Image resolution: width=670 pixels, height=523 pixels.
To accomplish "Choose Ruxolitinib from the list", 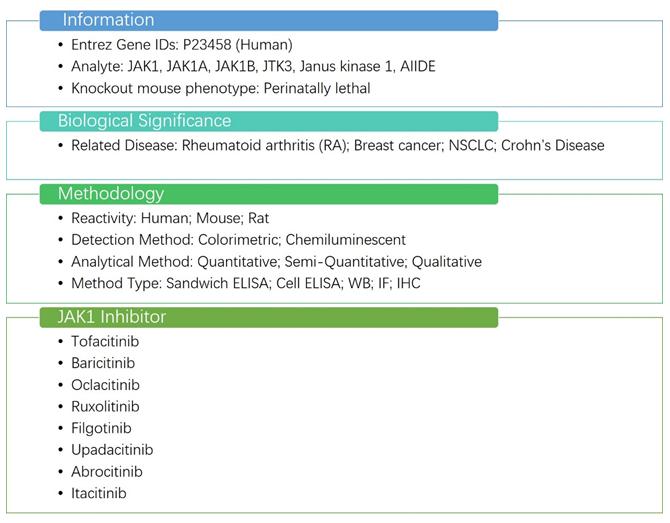I will click(x=105, y=407).
